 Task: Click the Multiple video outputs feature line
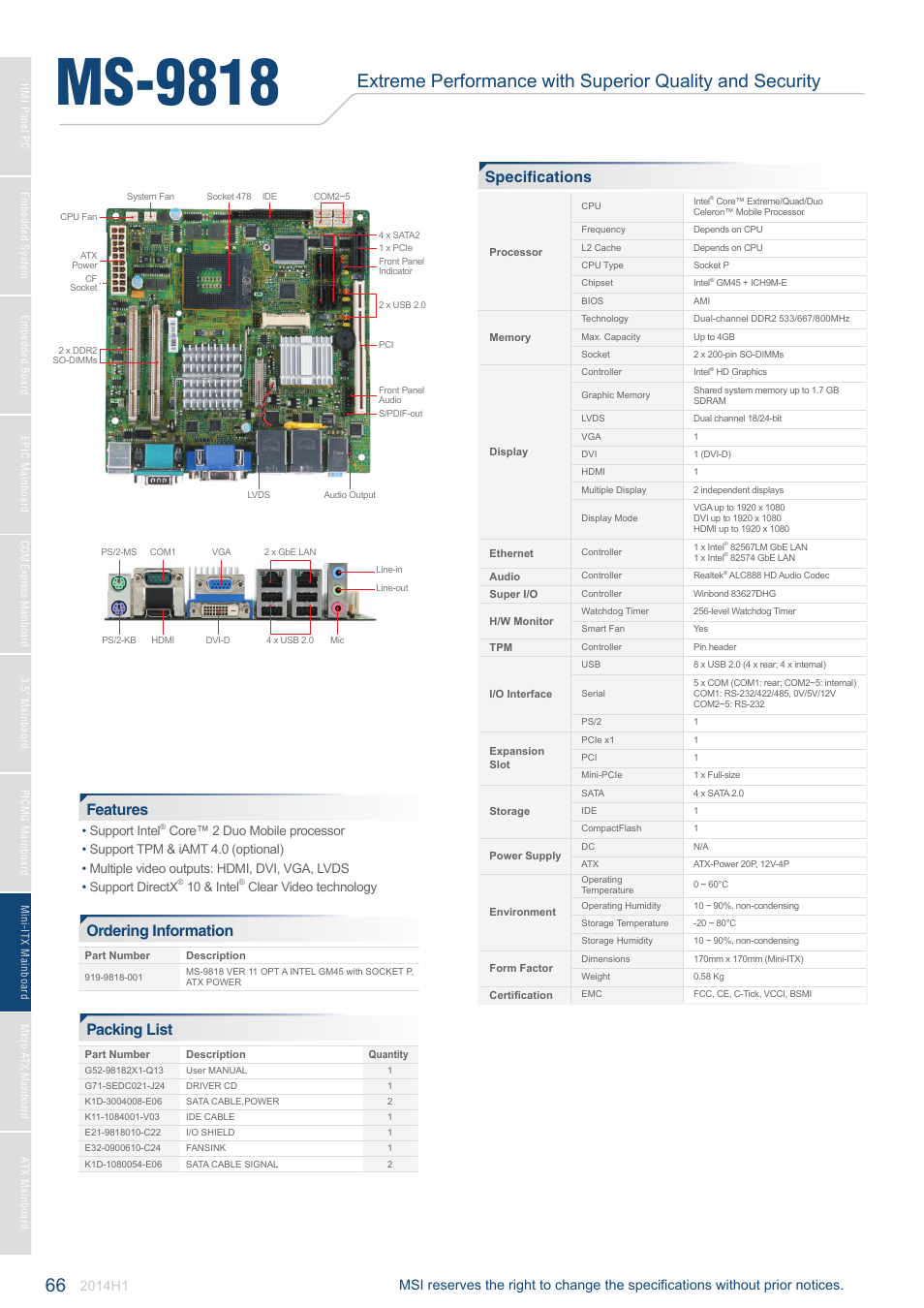pos(215,868)
